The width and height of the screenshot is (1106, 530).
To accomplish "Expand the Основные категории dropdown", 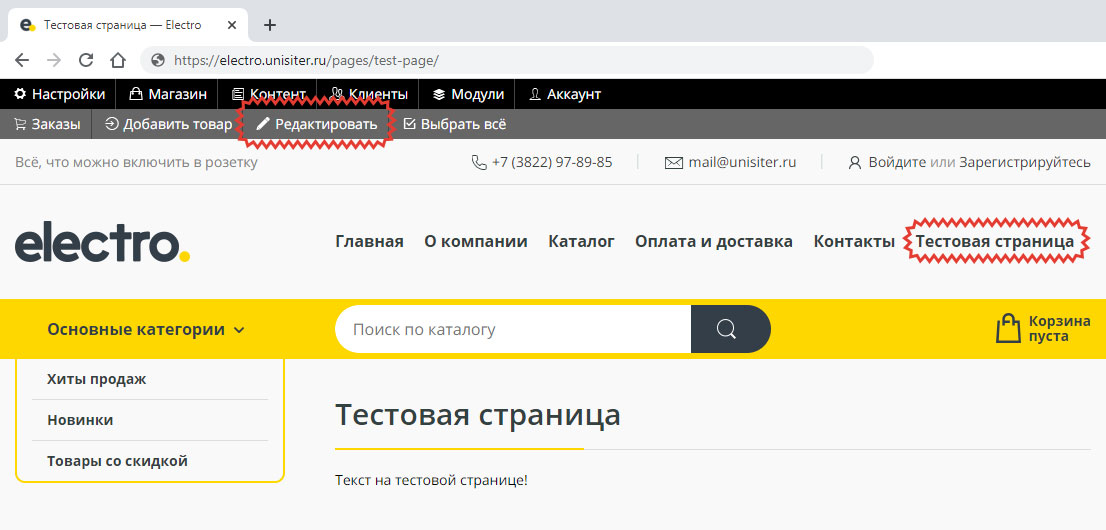I will [146, 329].
